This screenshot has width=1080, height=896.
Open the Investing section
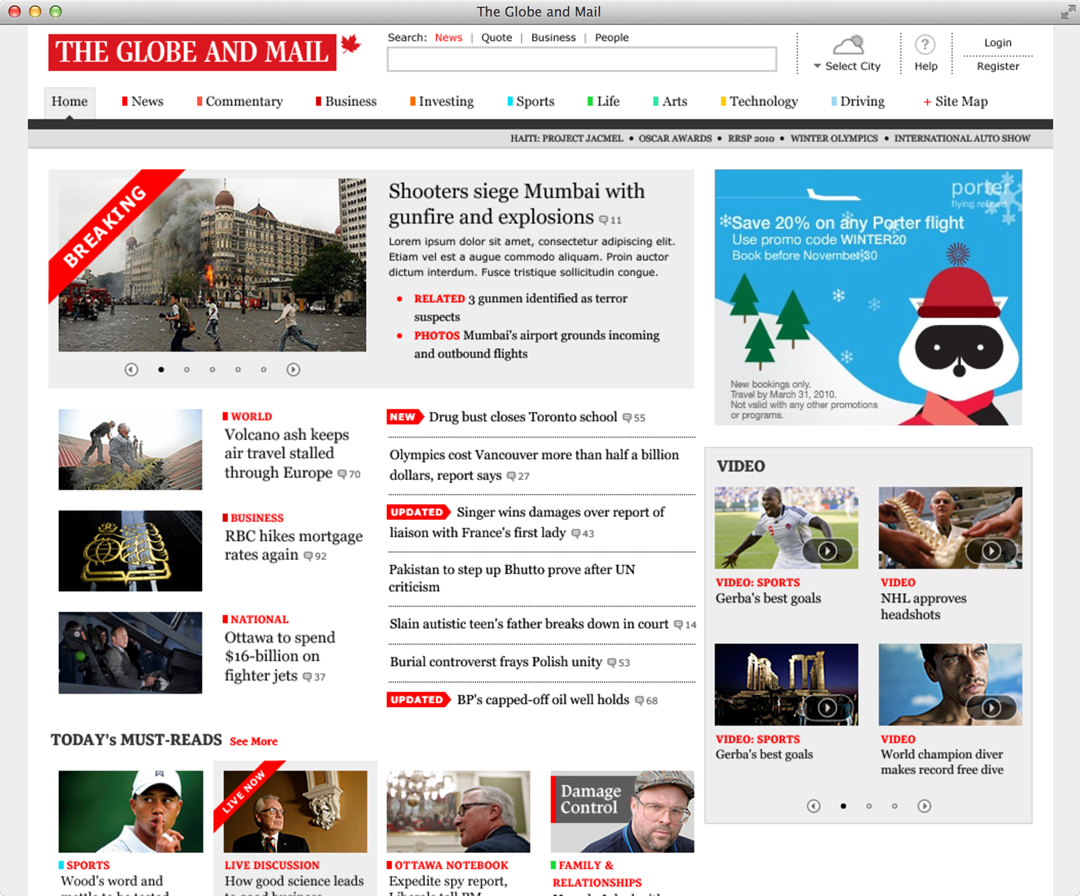tap(442, 102)
